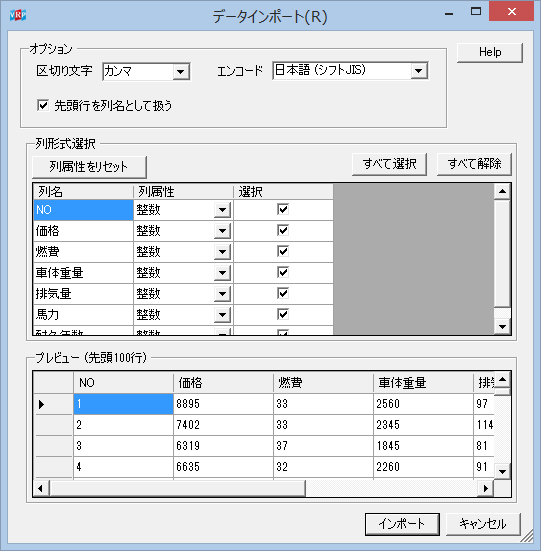Click the 列属性 column header
The width and height of the screenshot is (541, 551).
coord(183,192)
